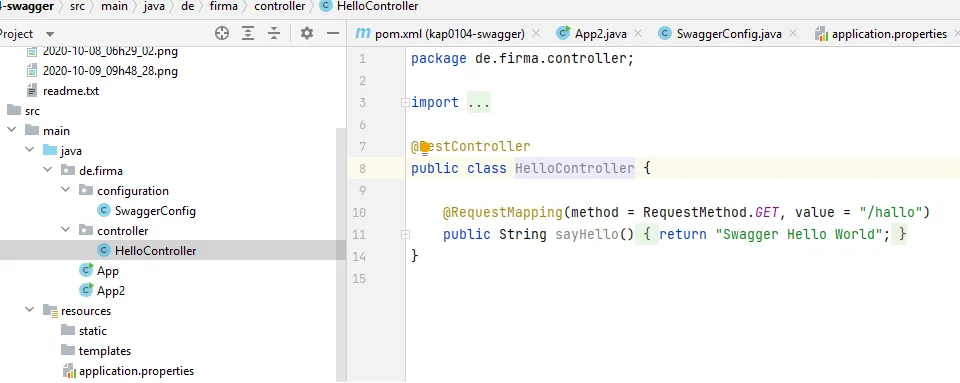Image resolution: width=960 pixels, height=383 pixels.
Task: Click 'HelloController' in the breadcrumb path
Action: 378,7
